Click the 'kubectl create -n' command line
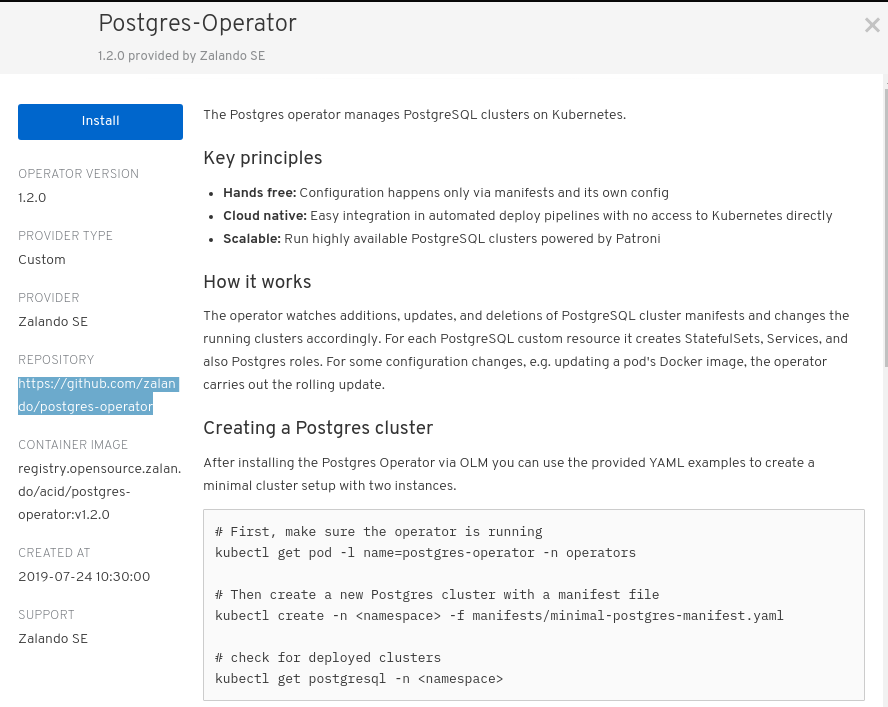The image size is (888, 707). (499, 616)
